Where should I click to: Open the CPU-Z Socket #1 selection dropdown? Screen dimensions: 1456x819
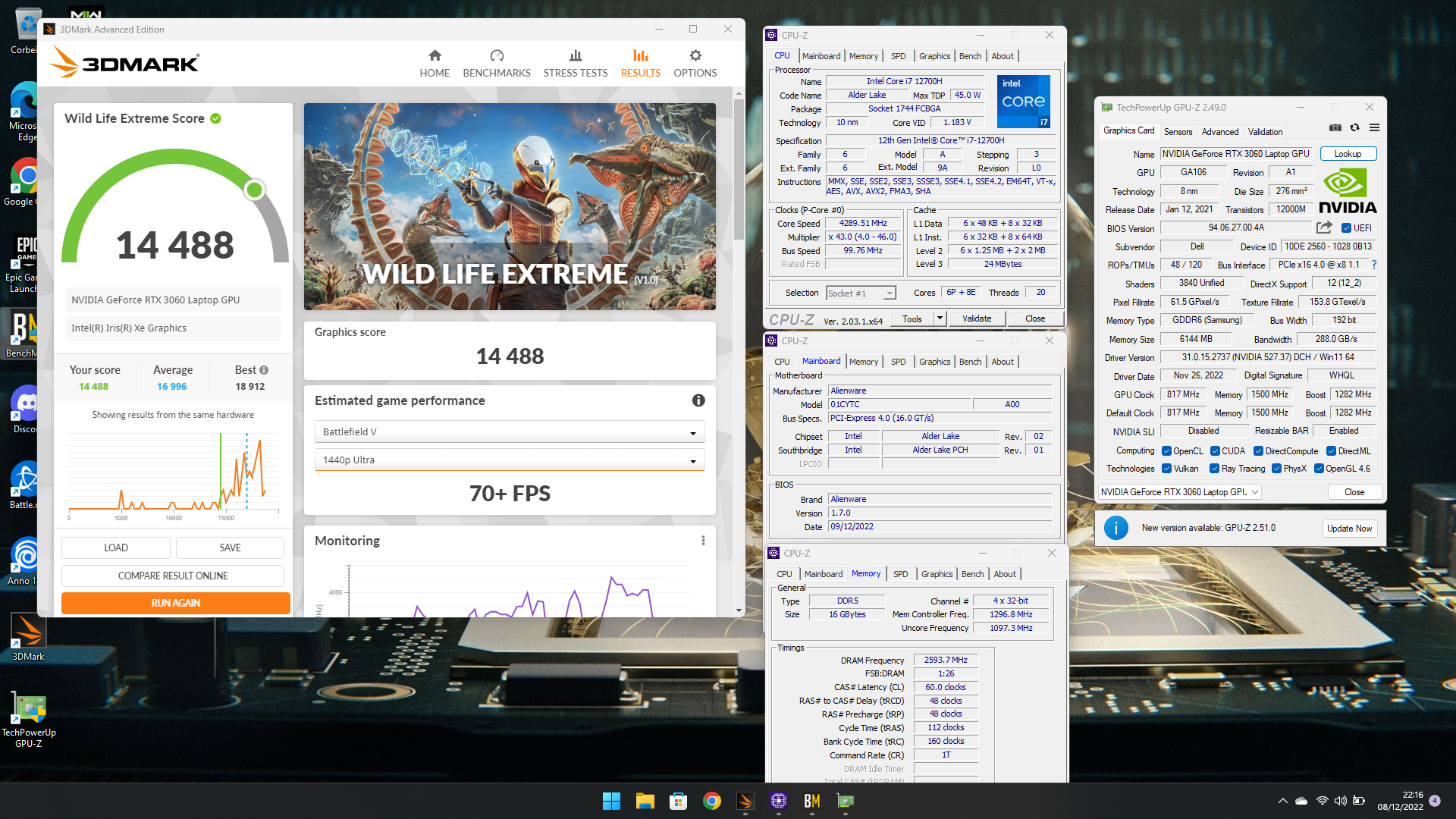[x=861, y=293]
